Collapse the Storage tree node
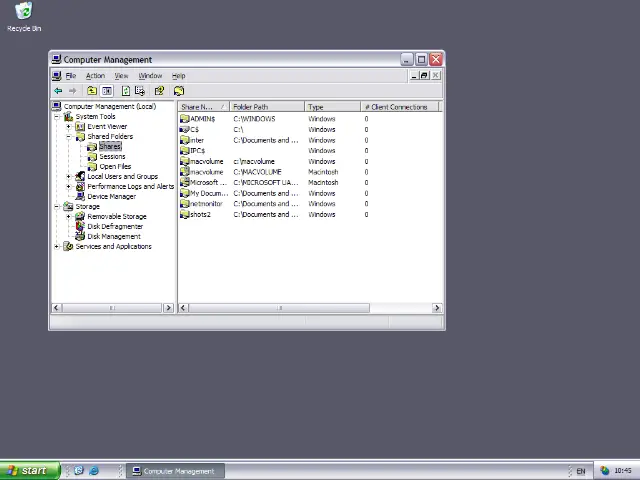The width and height of the screenshot is (640, 480). 57,207
